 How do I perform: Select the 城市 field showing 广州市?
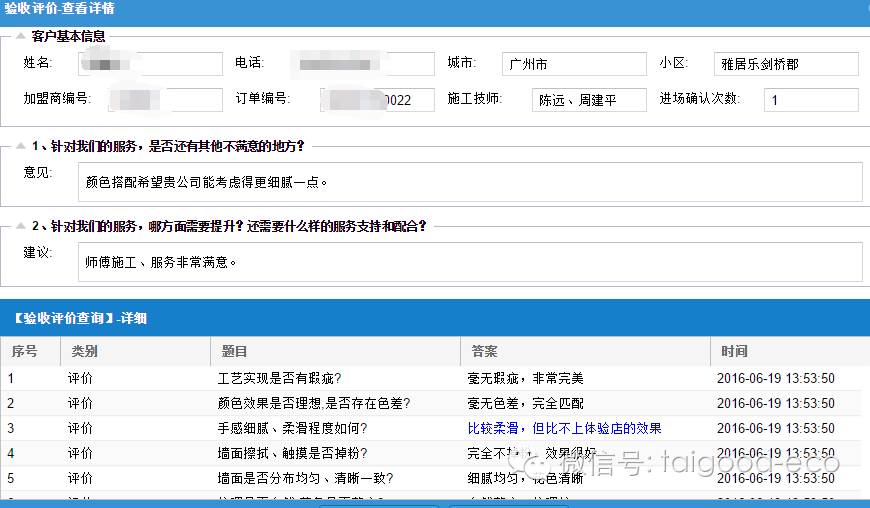point(573,64)
